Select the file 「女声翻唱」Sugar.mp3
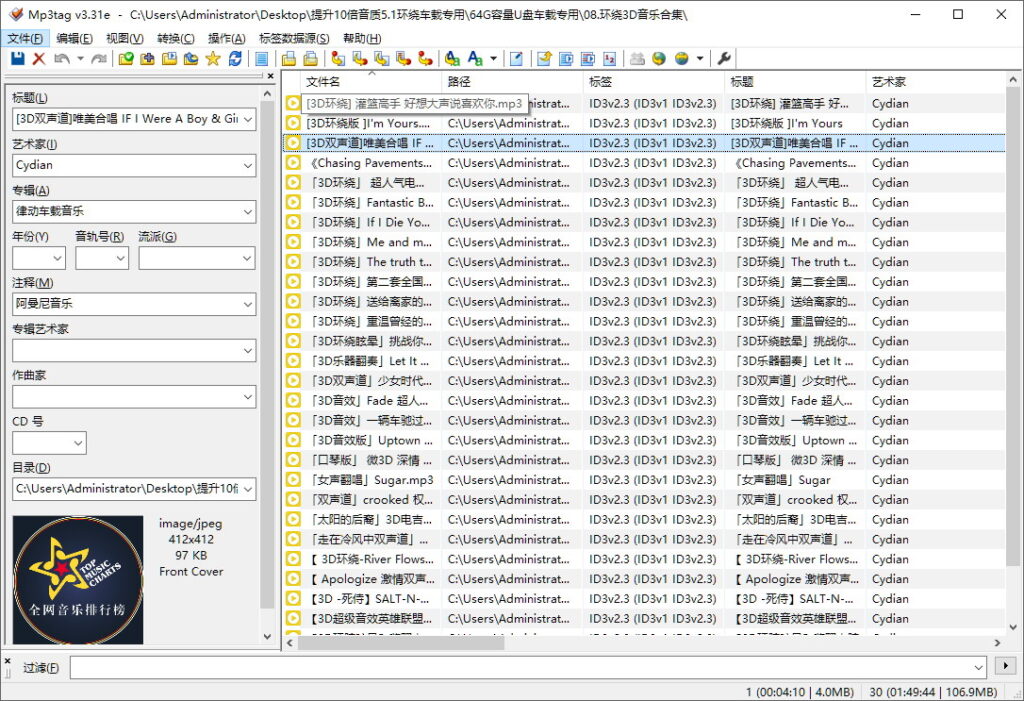This screenshot has height=701, width=1024. point(370,480)
